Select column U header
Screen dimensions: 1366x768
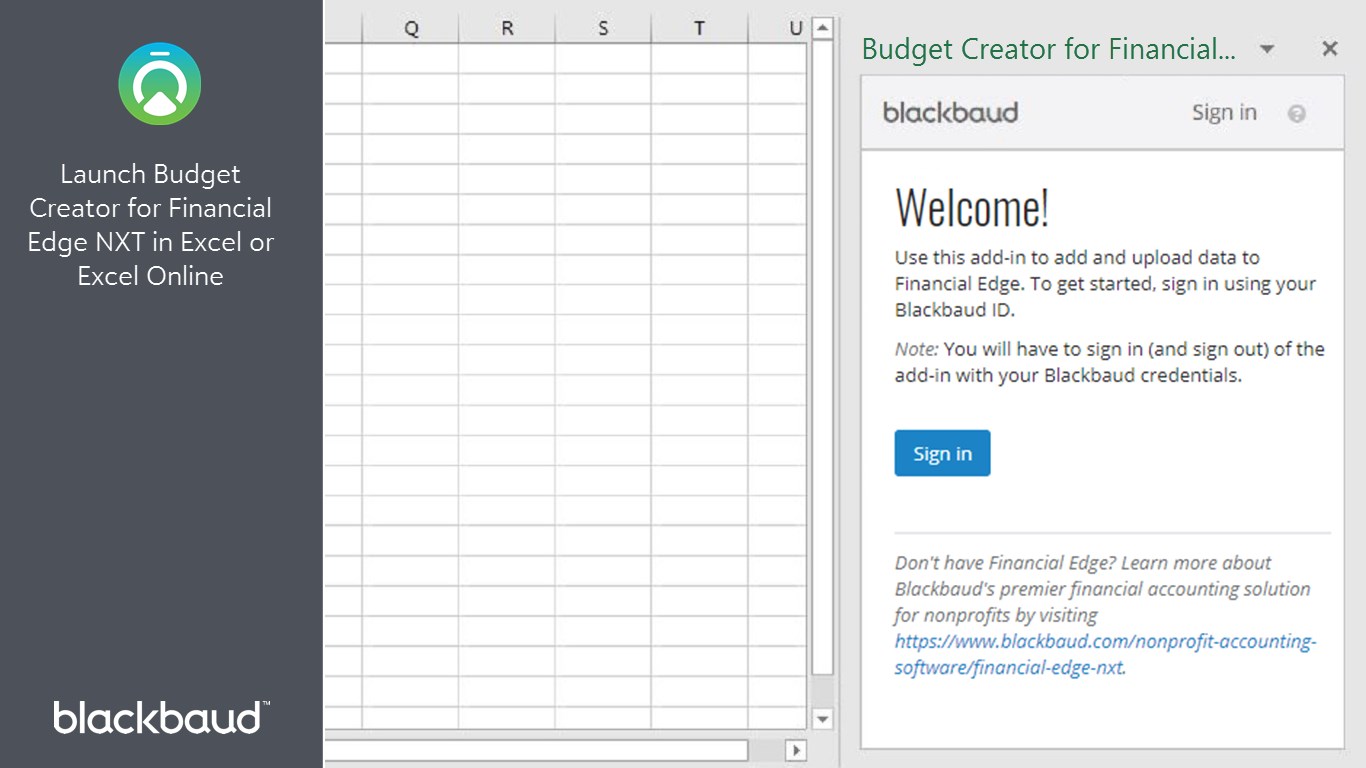[778, 29]
